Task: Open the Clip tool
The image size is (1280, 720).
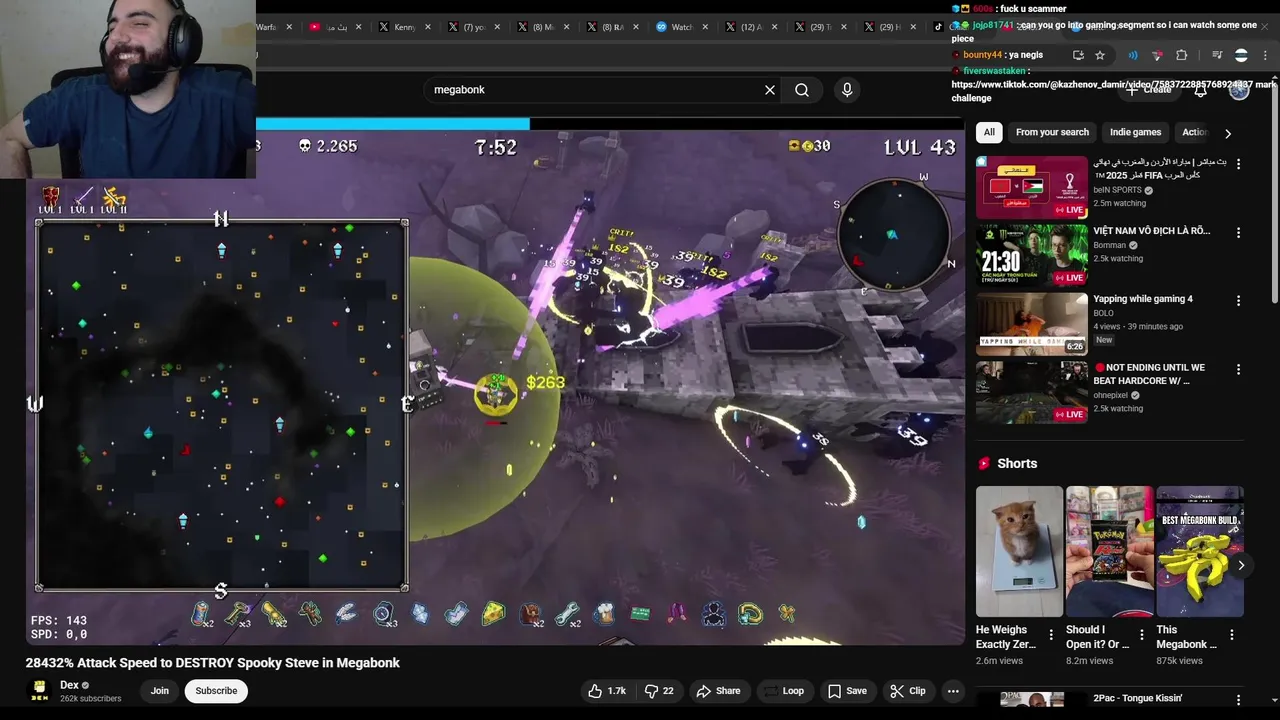Action: (908, 691)
